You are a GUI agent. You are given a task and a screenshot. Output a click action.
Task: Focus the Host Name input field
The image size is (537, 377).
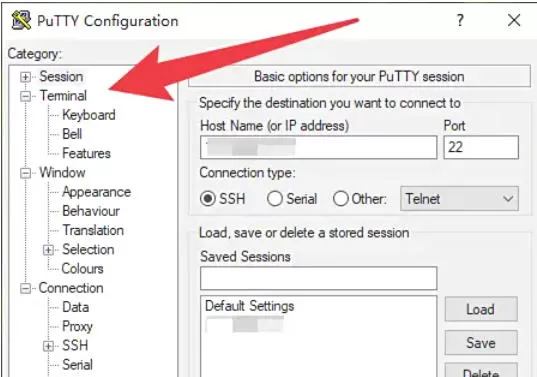click(319, 147)
